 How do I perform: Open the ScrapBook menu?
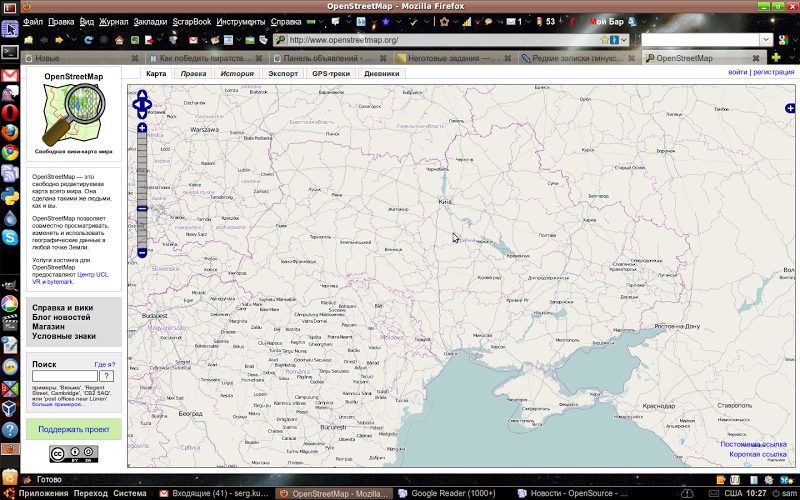coord(192,22)
